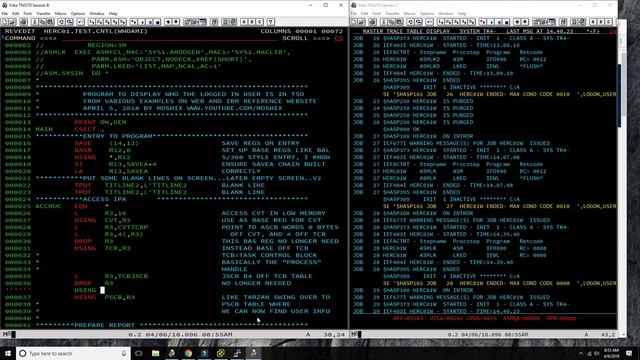Click the session A button in Session B toolbar
Image resolution: width=640 pixels, height=360 pixels.
tap(244, 22)
